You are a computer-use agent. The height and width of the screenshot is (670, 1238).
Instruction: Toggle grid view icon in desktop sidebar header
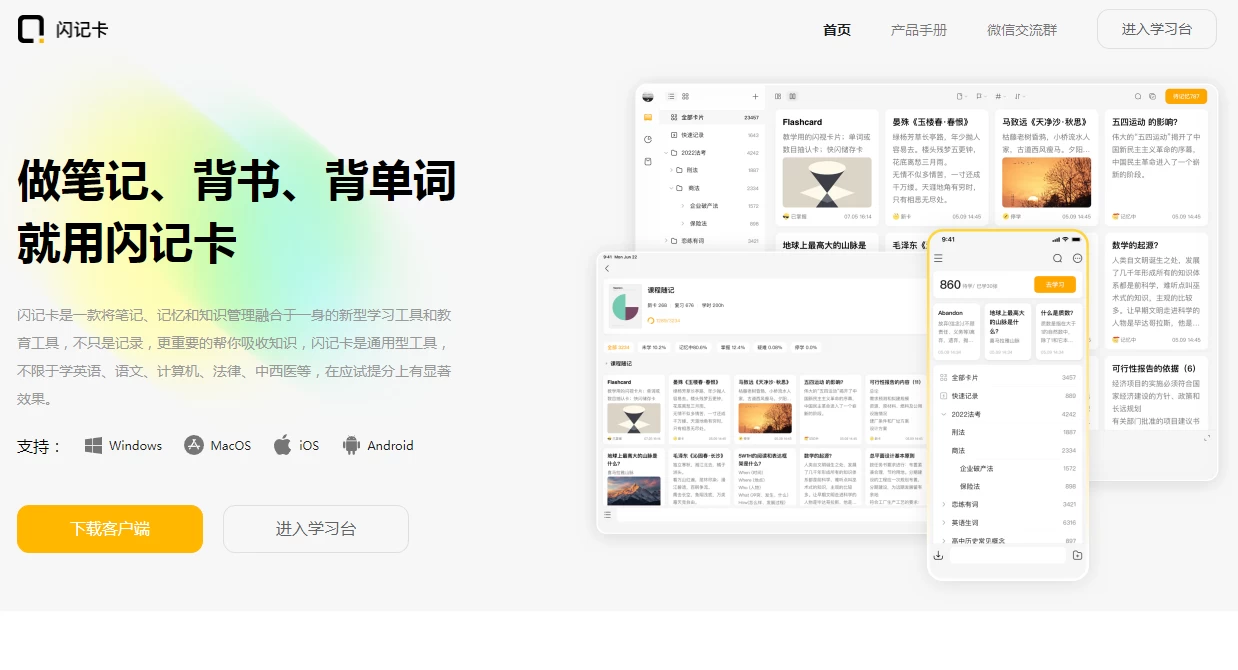click(685, 96)
